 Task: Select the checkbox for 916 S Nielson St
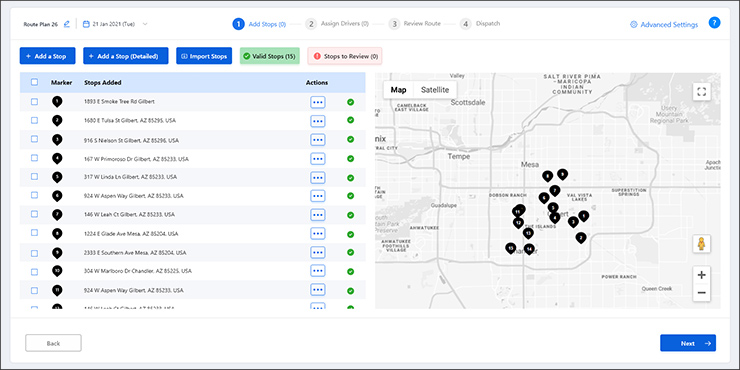[x=34, y=139]
